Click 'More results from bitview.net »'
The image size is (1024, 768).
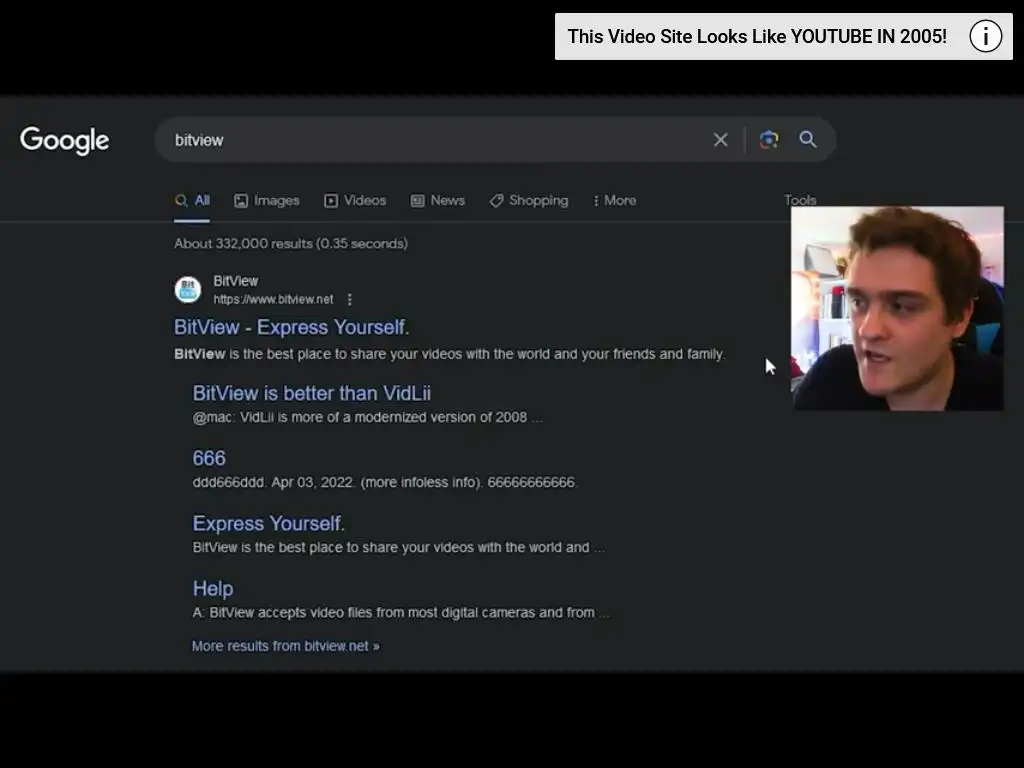285,646
